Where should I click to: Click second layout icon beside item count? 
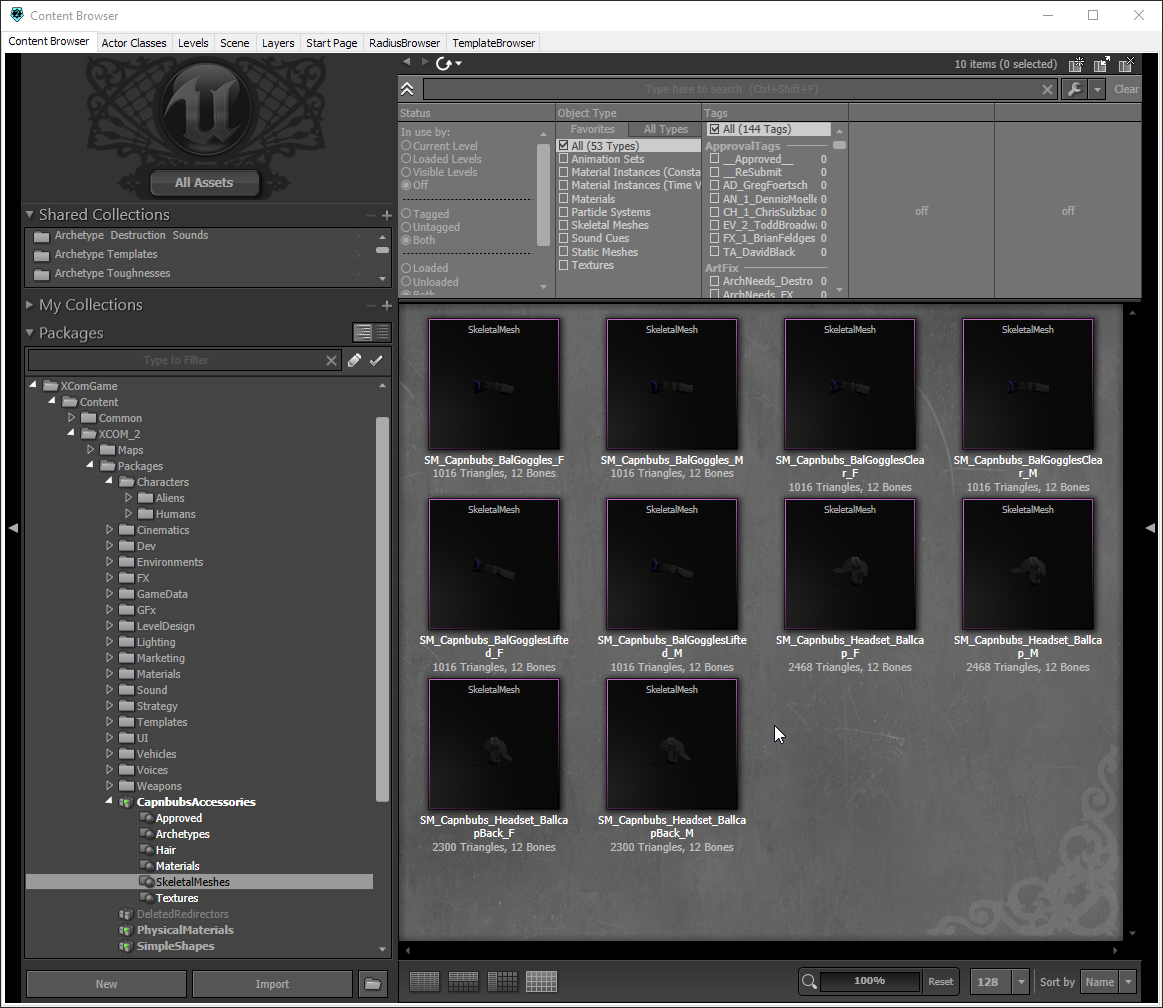click(1101, 65)
